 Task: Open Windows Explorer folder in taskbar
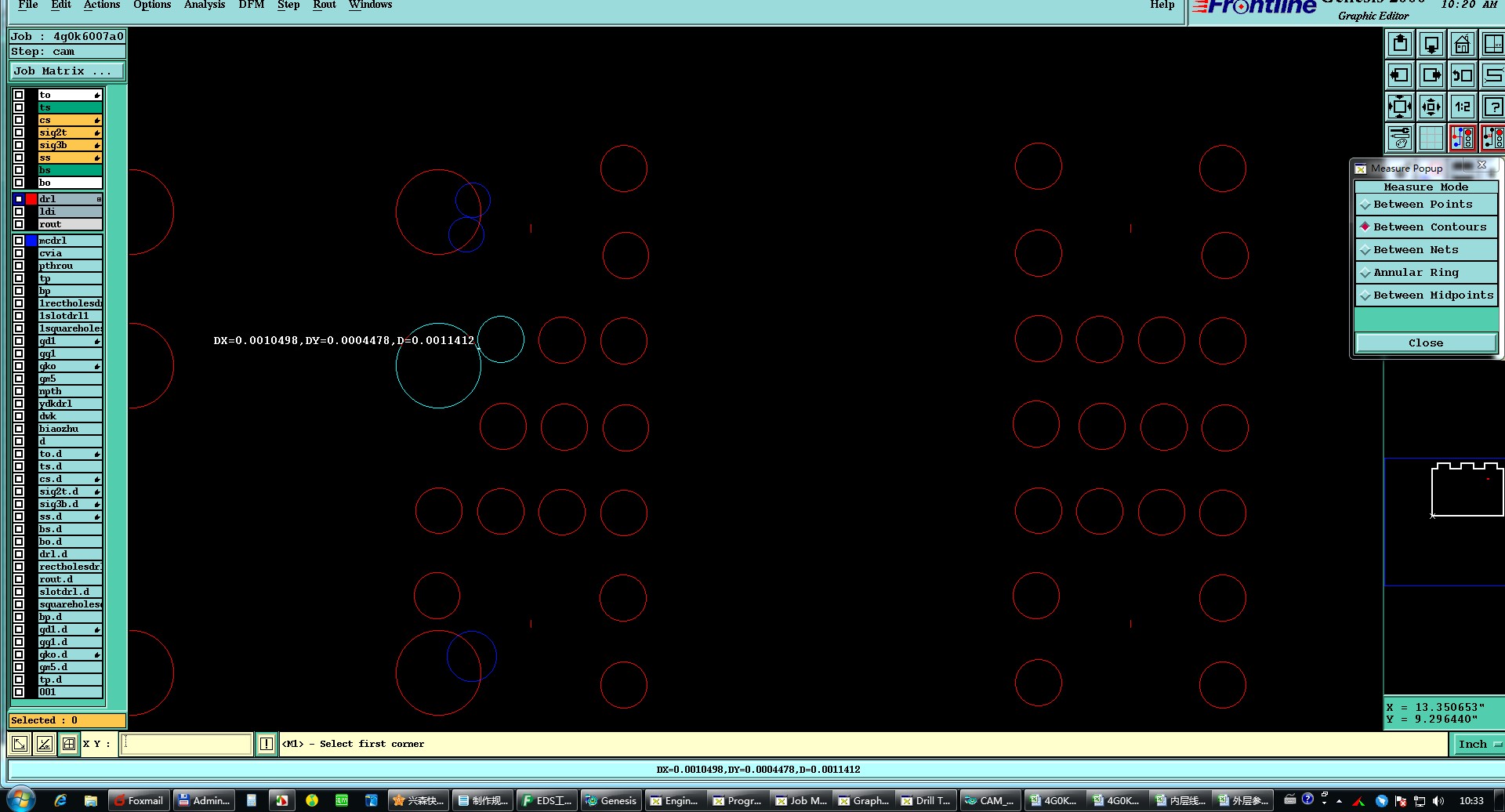tap(91, 800)
